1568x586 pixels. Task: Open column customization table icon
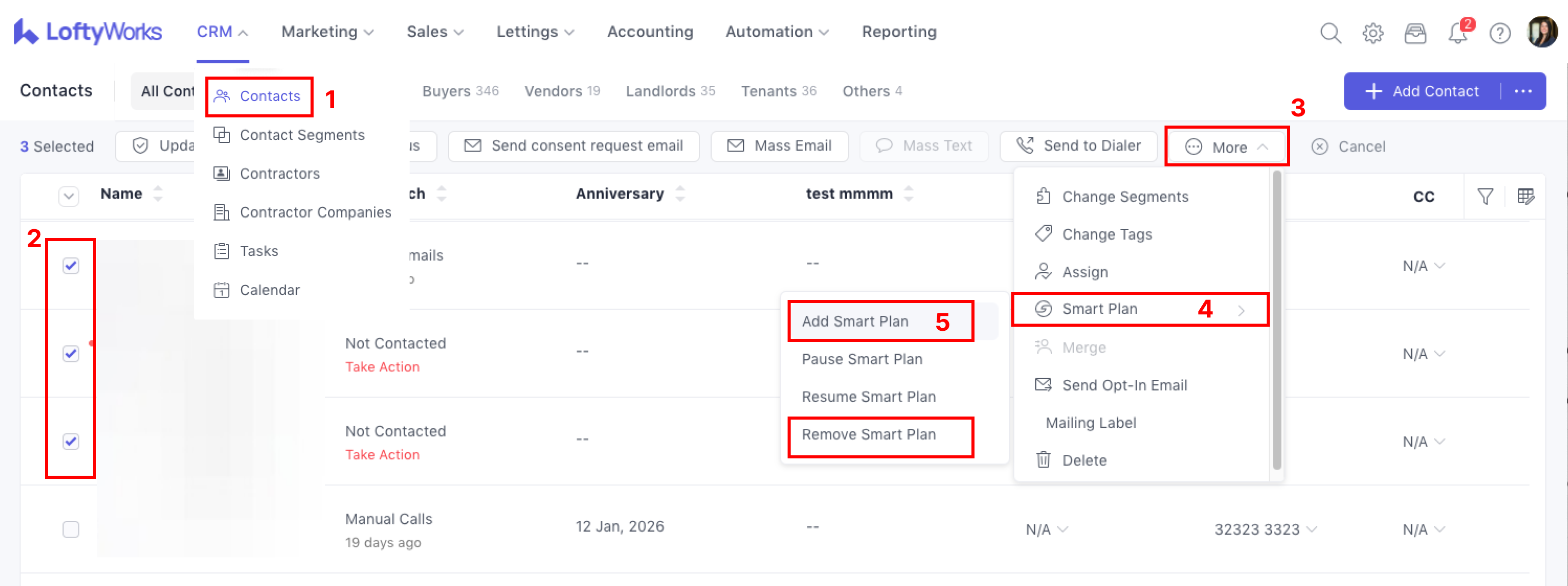coord(1526,196)
